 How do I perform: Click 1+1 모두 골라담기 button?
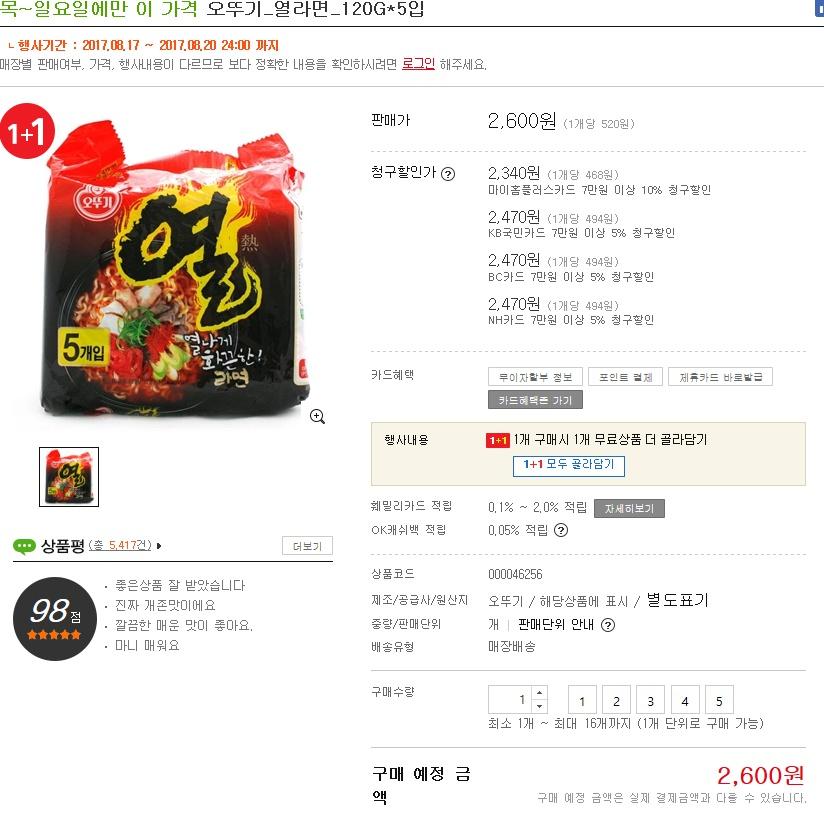[x=569, y=465]
